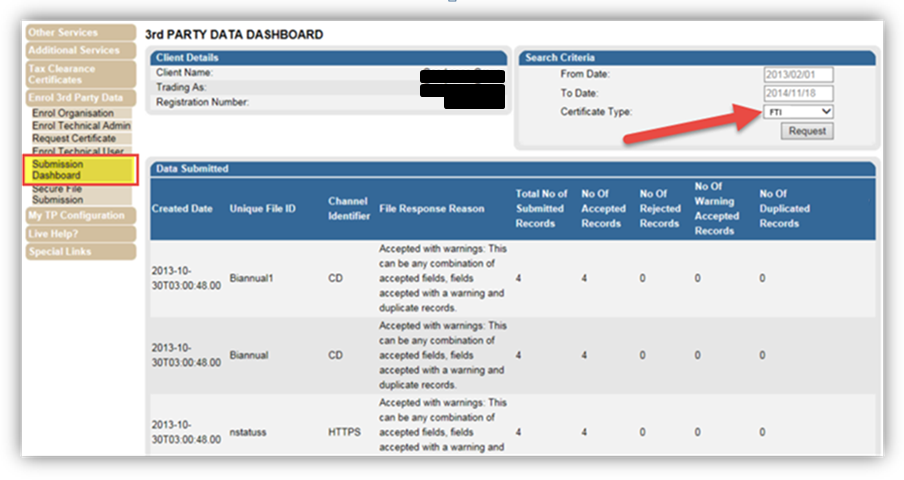Click the Created Date column header
This screenshot has width=904, height=480.
click(x=182, y=209)
